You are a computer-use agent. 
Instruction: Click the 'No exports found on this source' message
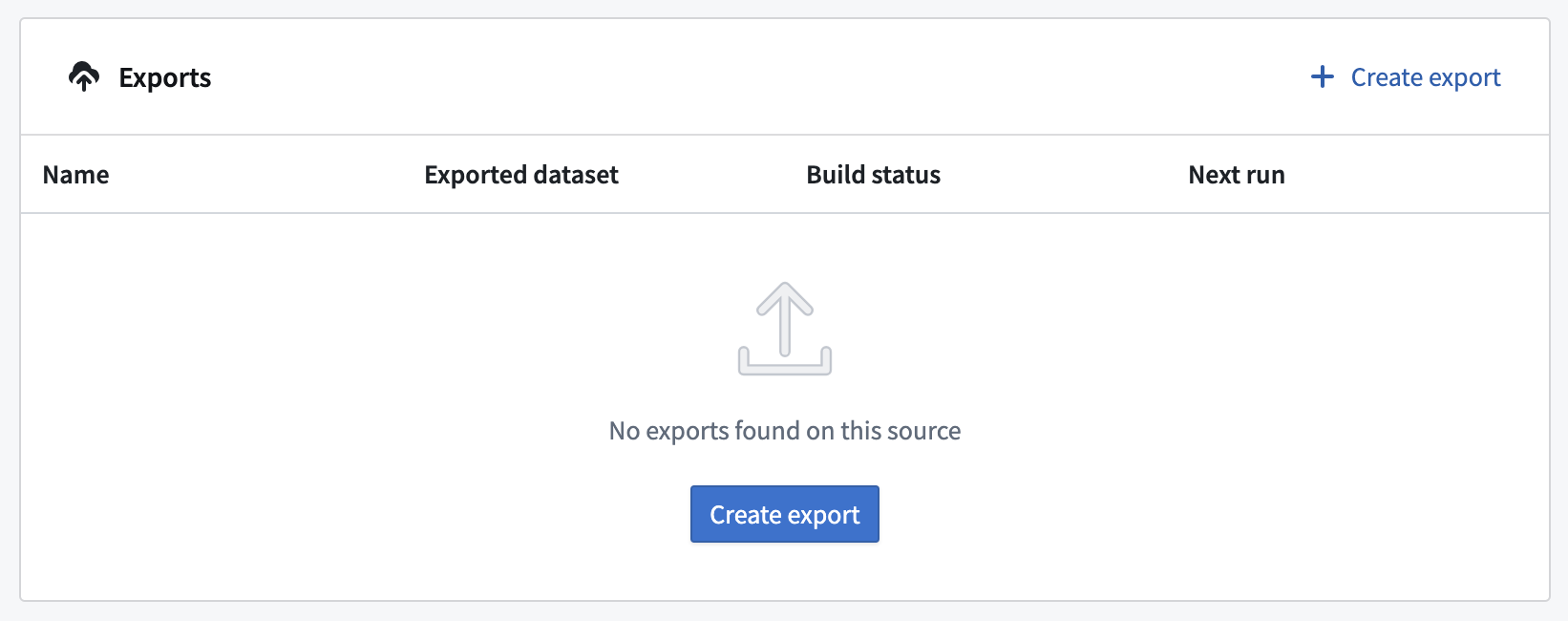pos(785,431)
